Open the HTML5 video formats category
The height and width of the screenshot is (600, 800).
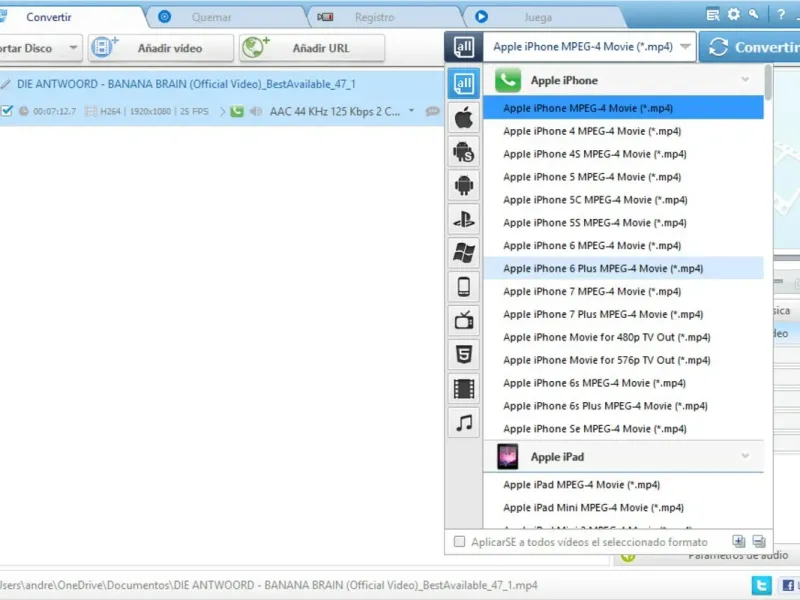(x=464, y=355)
